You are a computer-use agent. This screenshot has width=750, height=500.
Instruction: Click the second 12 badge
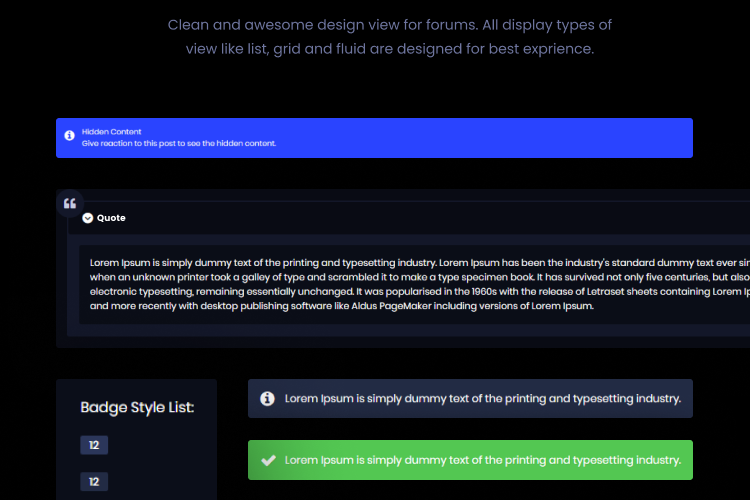[94, 482]
